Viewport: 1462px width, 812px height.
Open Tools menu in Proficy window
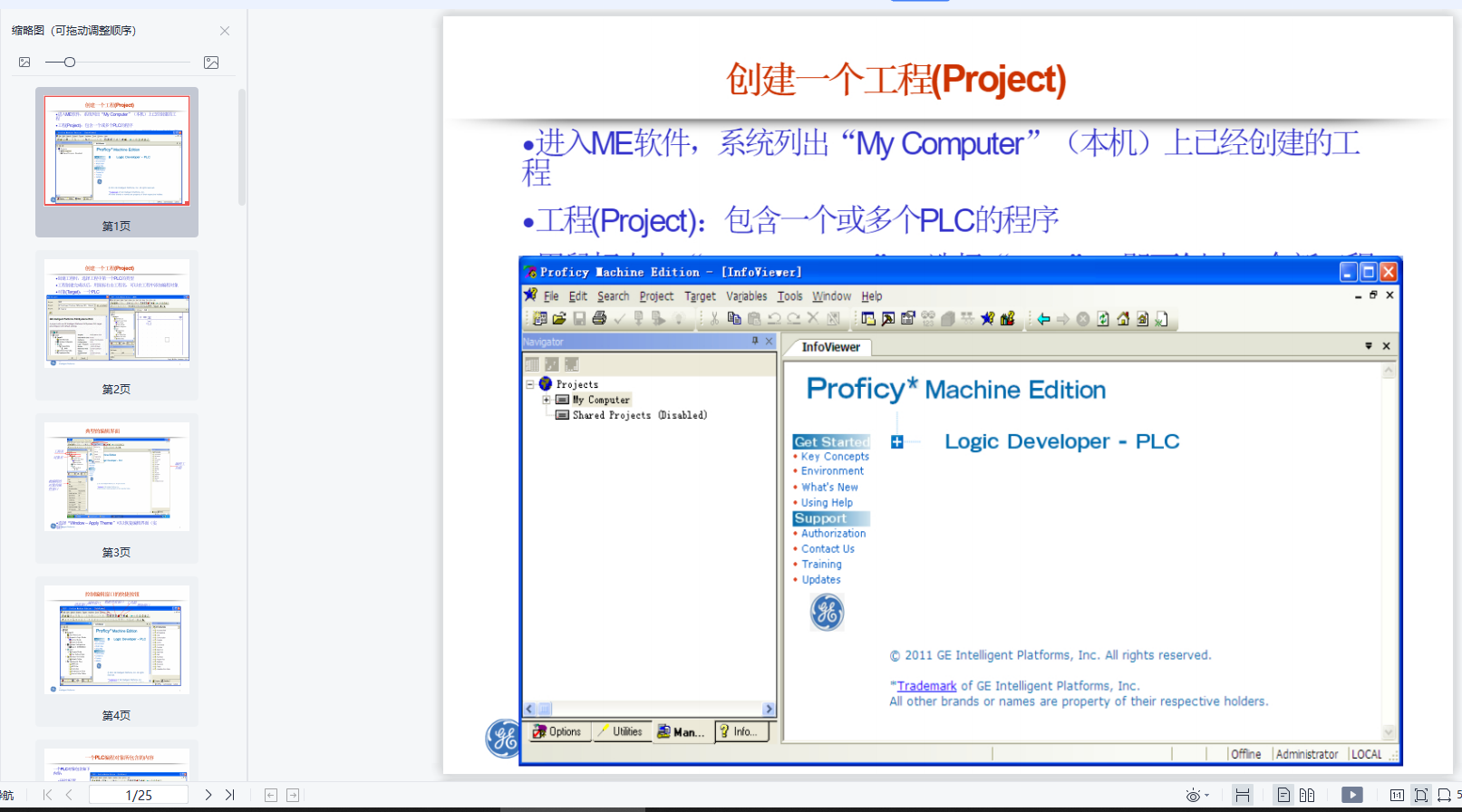tap(789, 296)
